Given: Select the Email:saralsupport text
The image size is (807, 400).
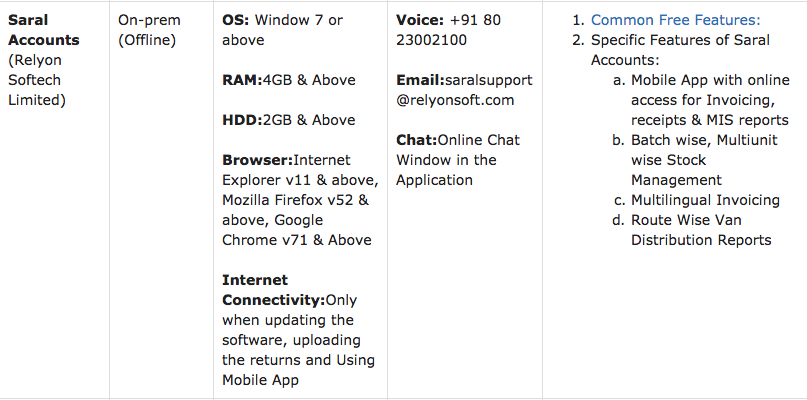Looking at the screenshot, I should 464,80.
